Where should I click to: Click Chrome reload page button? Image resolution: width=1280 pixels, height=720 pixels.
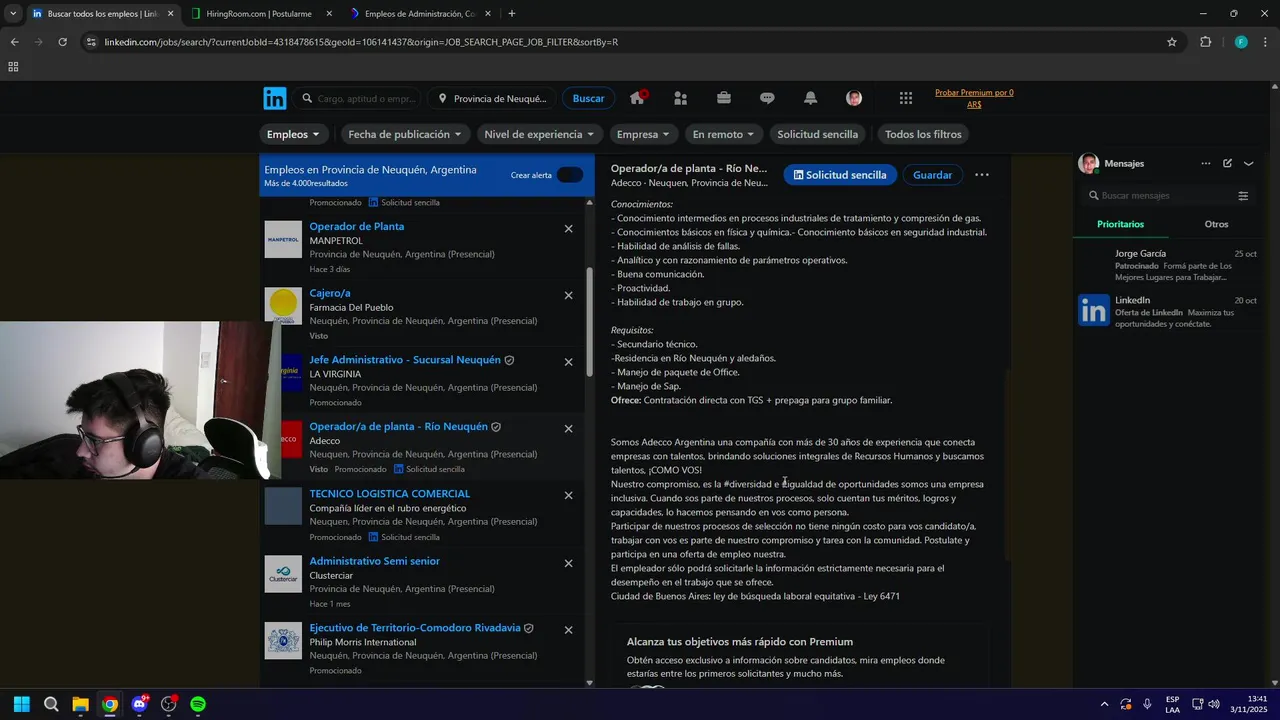62,42
